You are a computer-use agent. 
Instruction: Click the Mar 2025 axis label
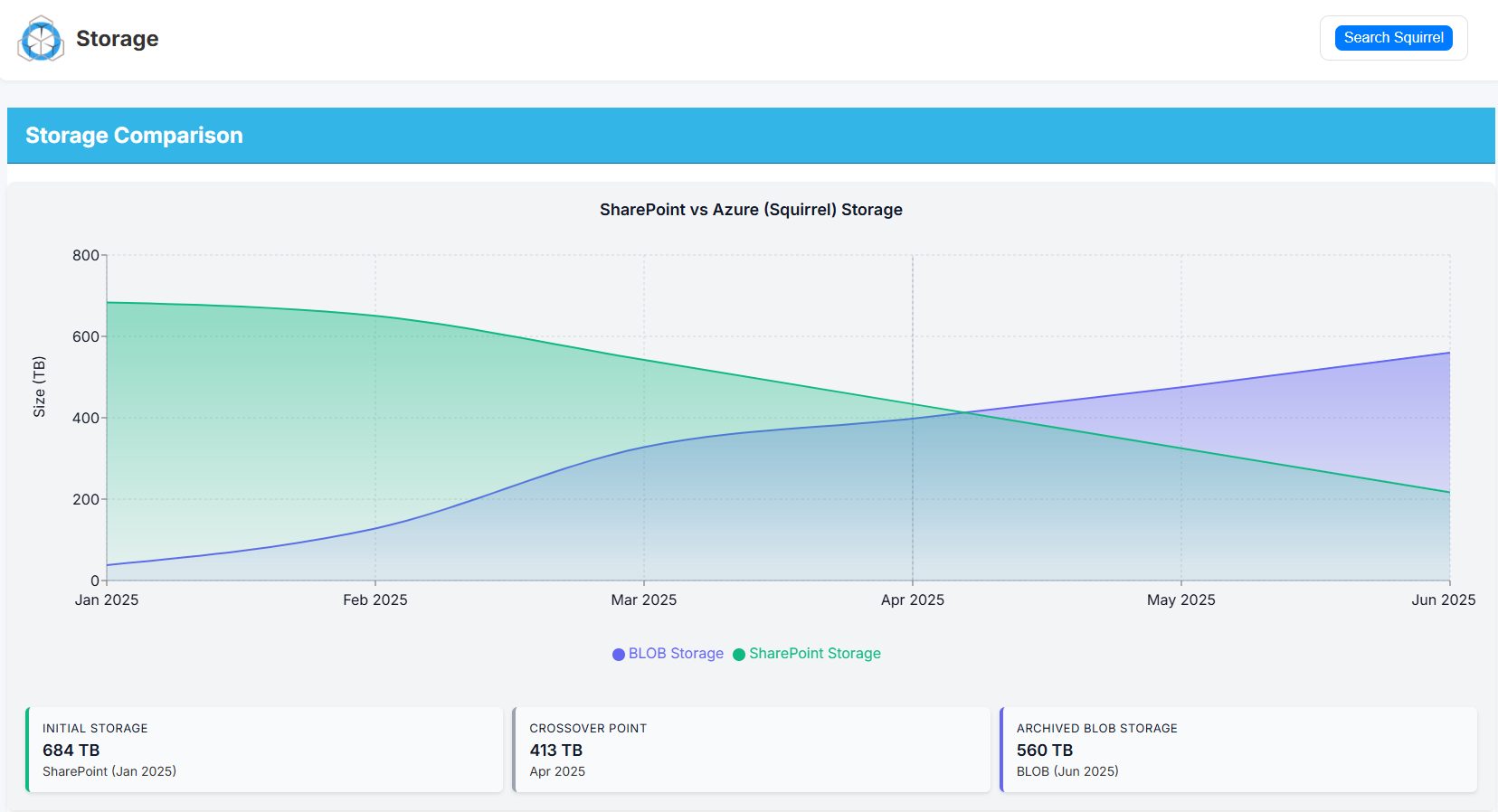point(643,600)
